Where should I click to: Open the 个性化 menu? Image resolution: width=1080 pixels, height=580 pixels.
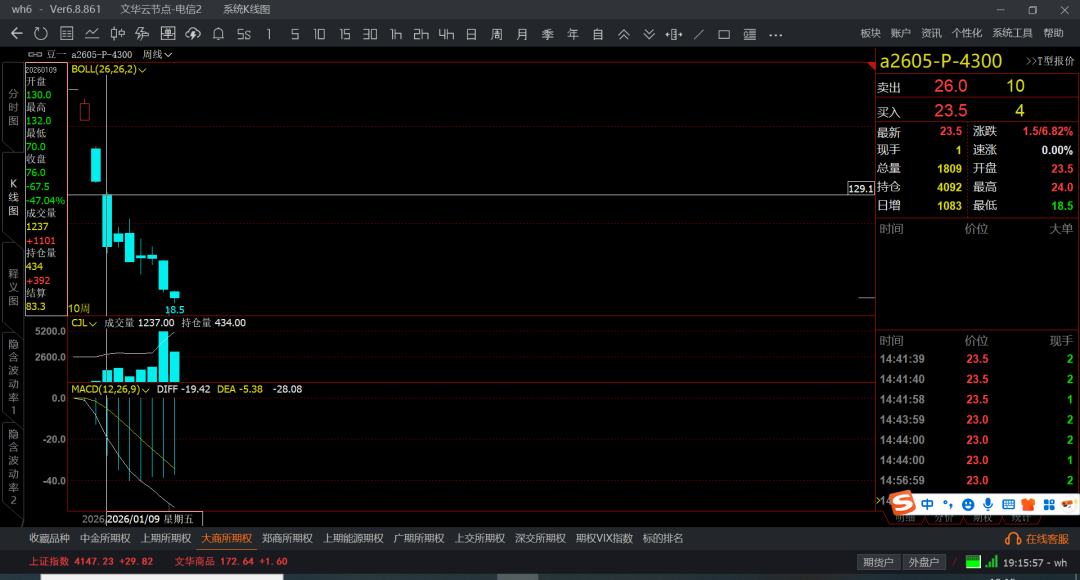tap(967, 33)
